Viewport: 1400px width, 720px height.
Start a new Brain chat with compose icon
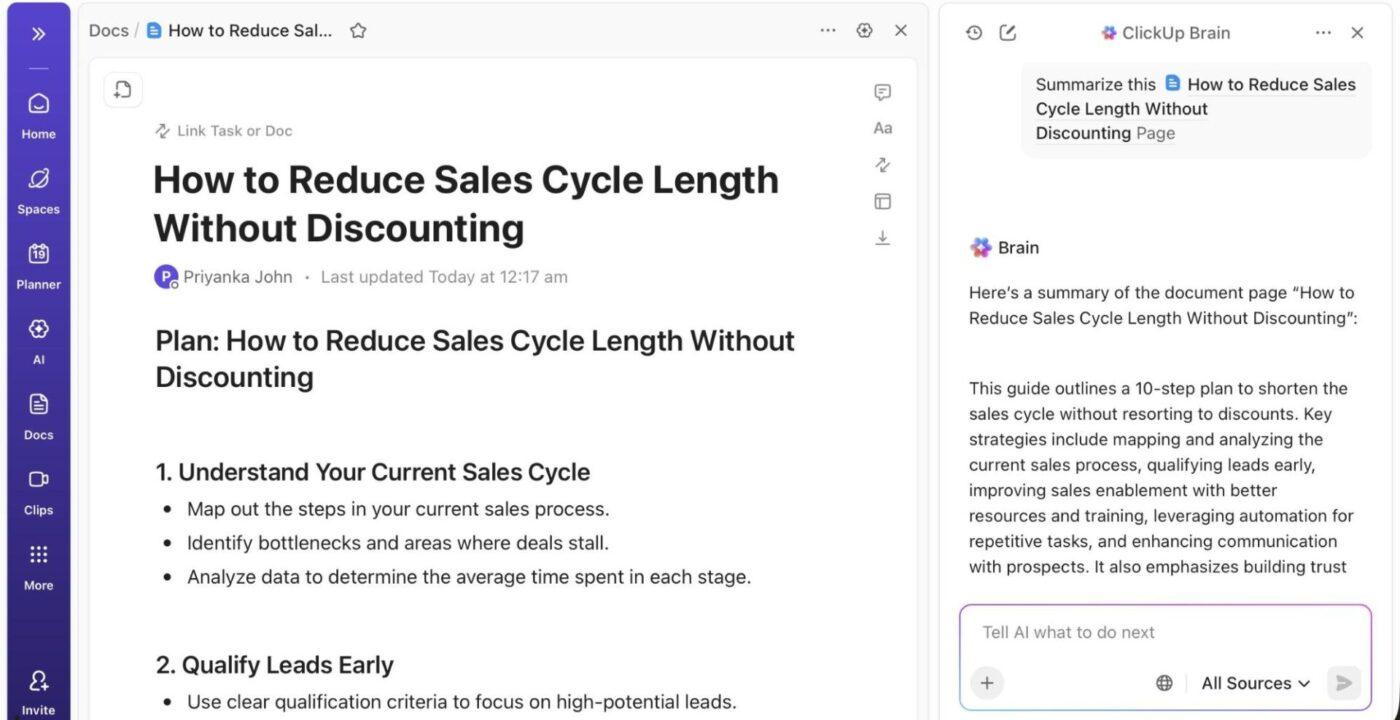tap(1007, 32)
